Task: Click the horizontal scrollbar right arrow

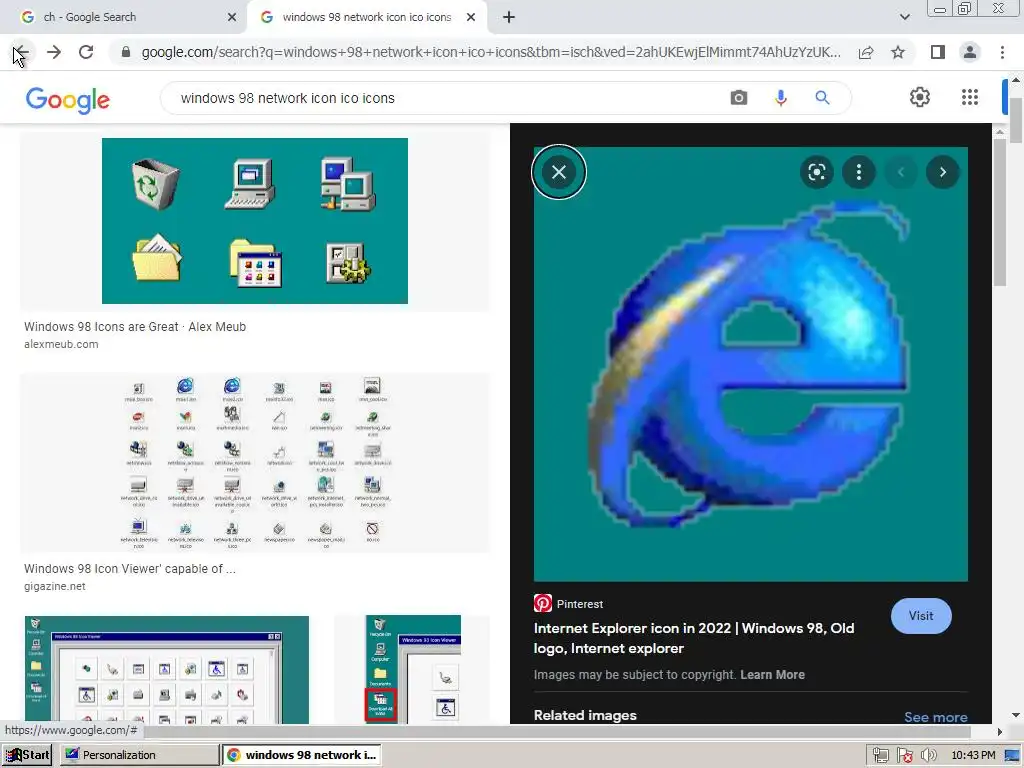Action: pyautogui.click(x=1000, y=731)
